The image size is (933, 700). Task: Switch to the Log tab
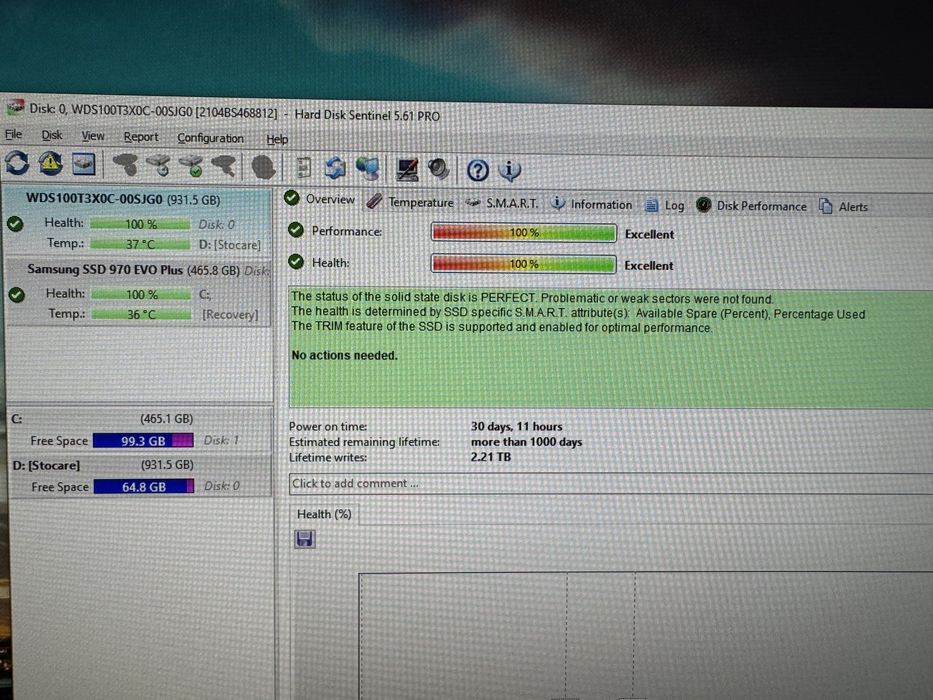(x=665, y=205)
